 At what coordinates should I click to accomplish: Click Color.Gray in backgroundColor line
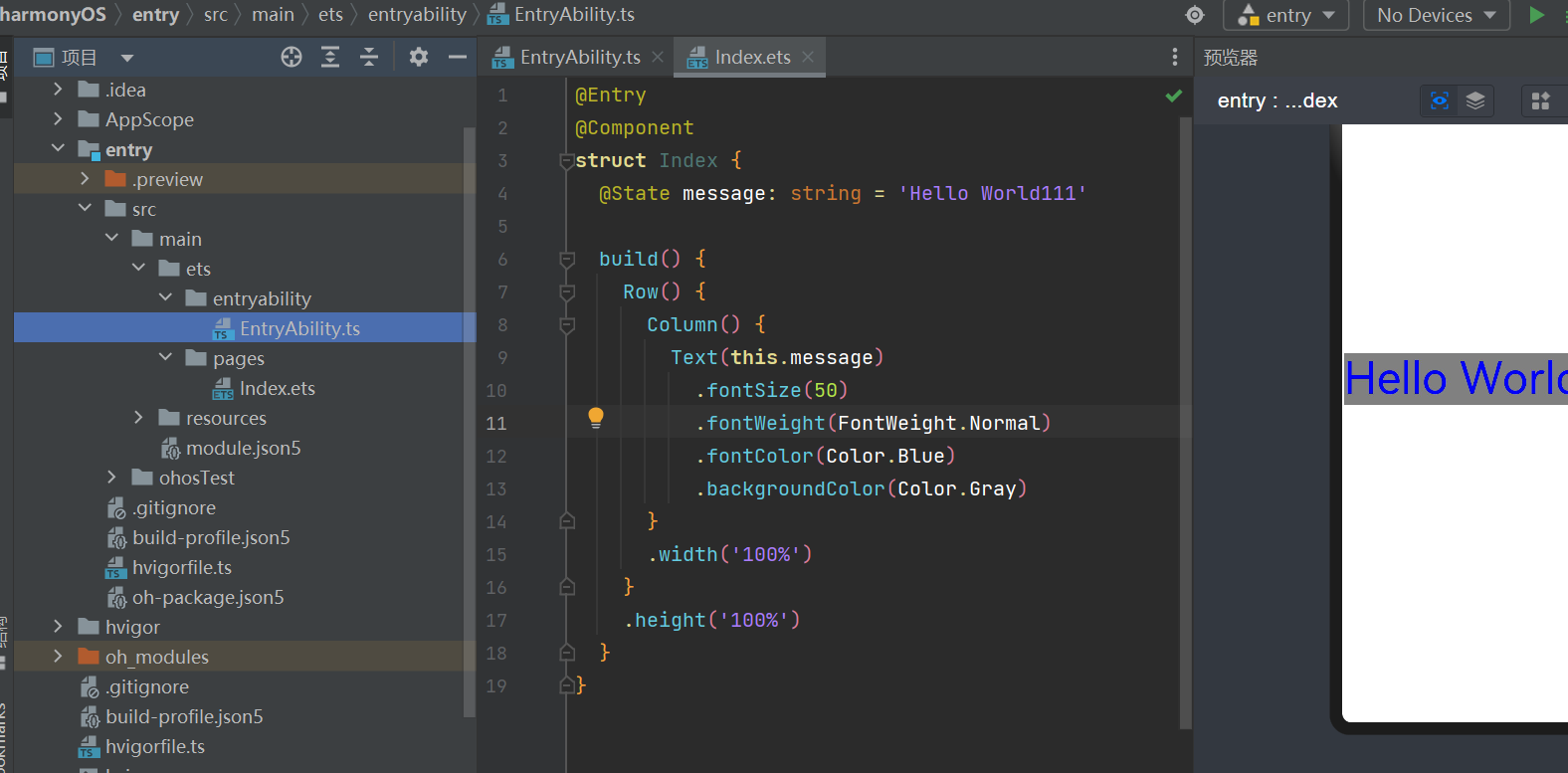tap(957, 488)
